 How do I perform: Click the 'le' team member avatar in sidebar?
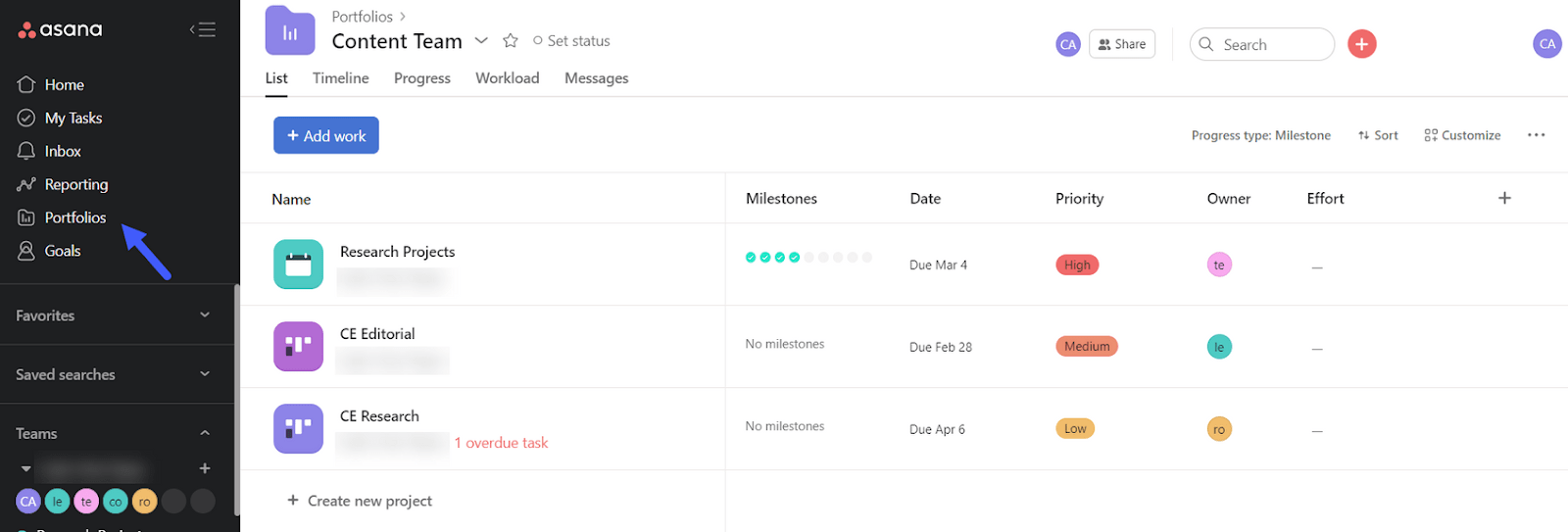57,502
